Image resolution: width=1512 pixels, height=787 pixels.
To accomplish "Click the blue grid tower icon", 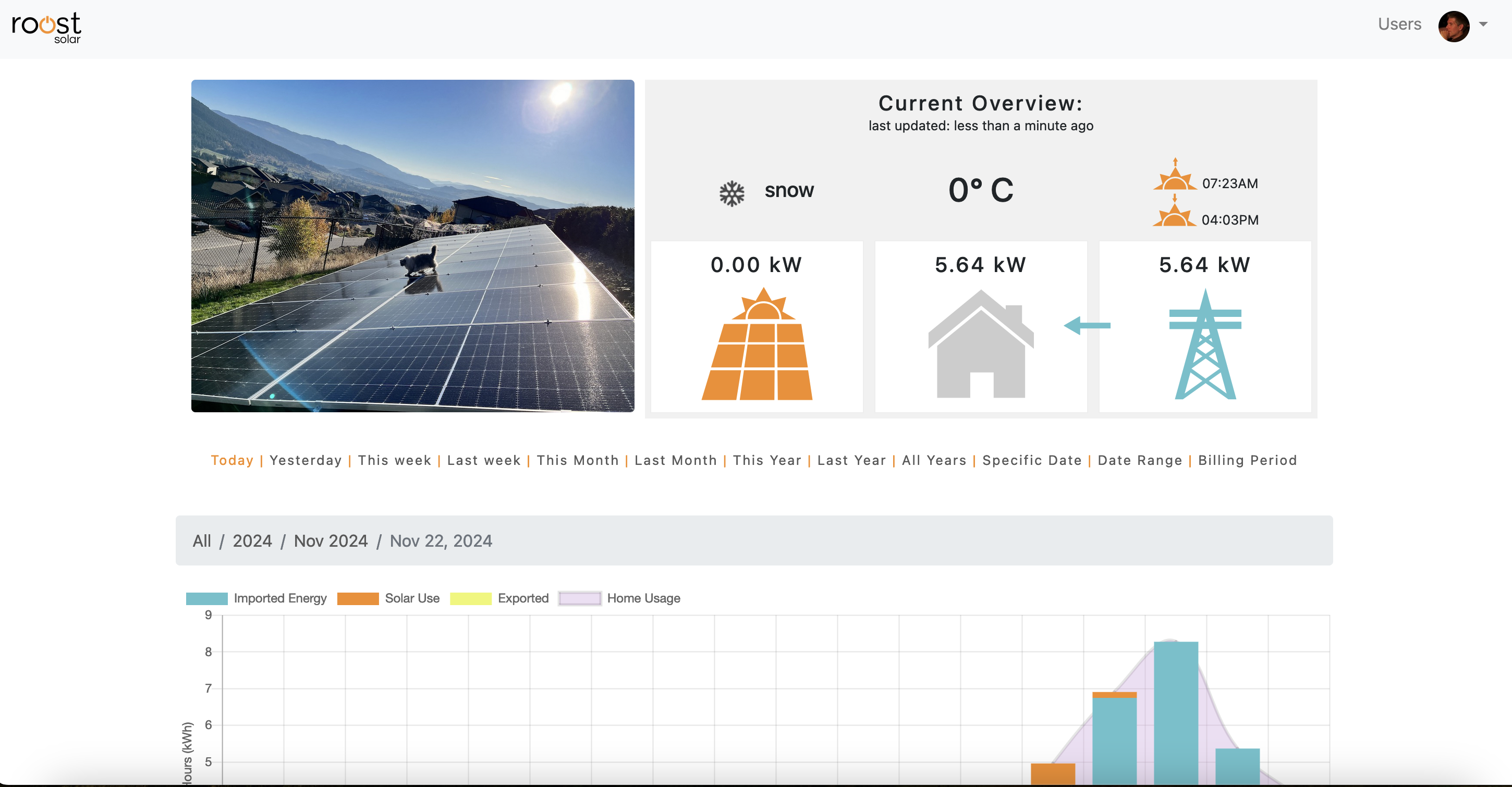I will [1205, 344].
